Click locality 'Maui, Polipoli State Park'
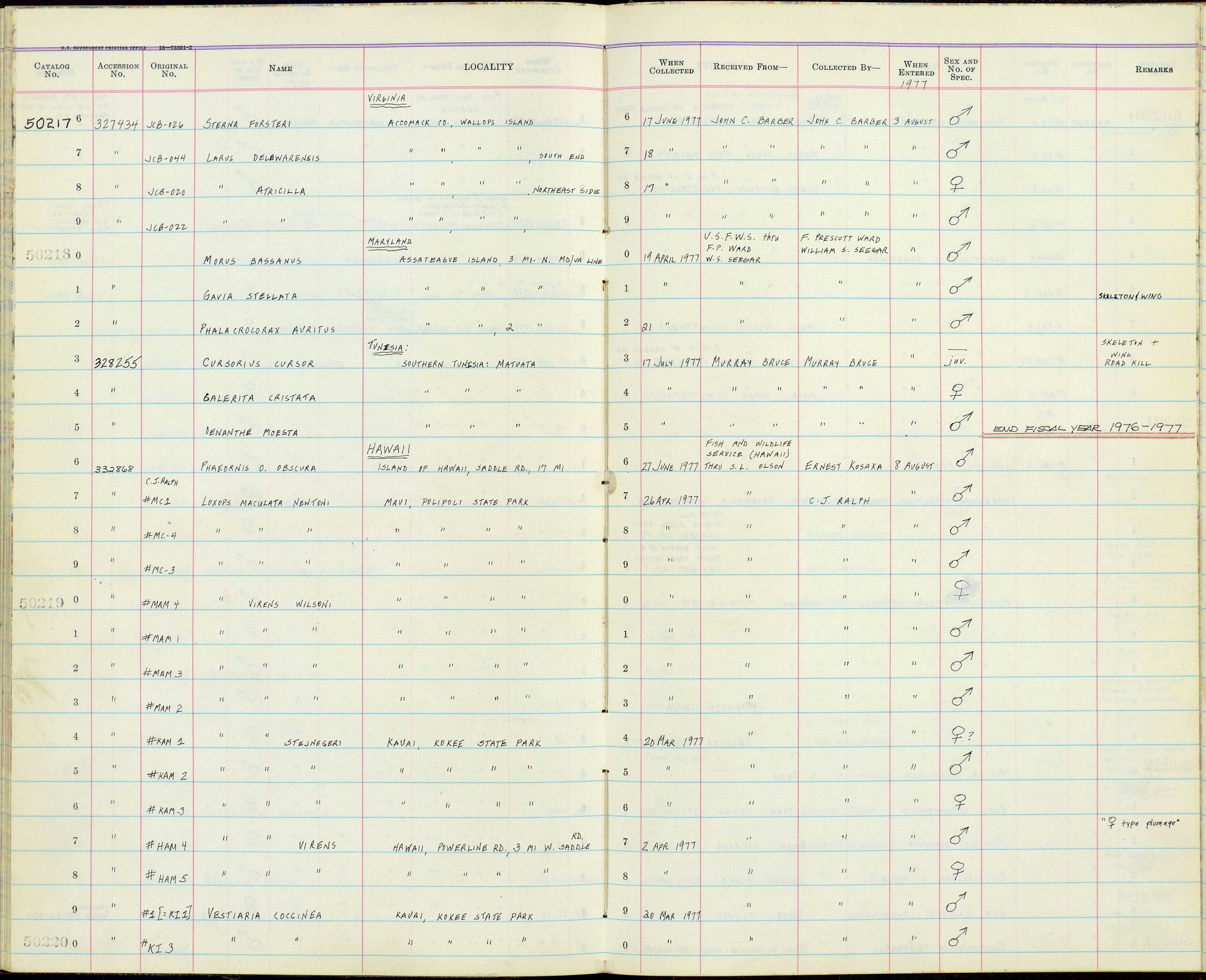 [456, 501]
